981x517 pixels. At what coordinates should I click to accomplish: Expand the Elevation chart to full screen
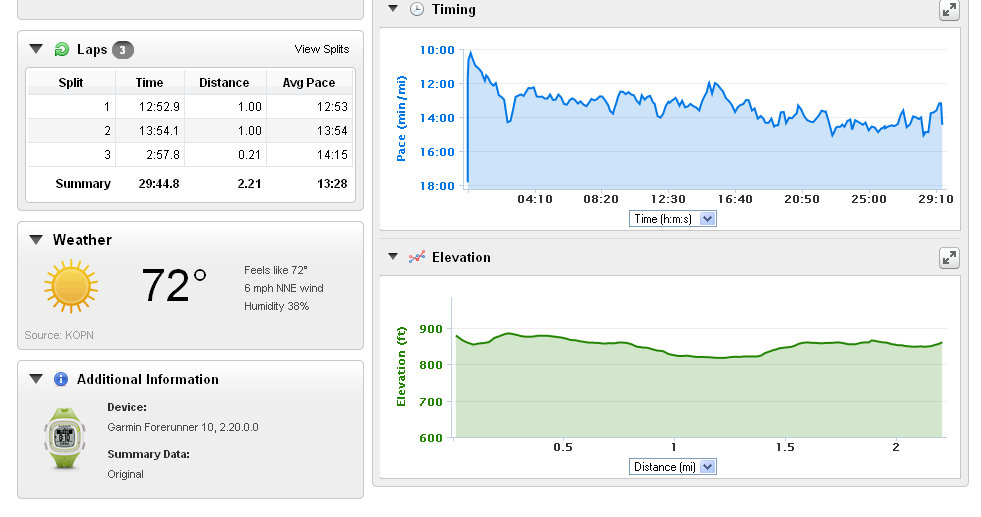[x=949, y=258]
